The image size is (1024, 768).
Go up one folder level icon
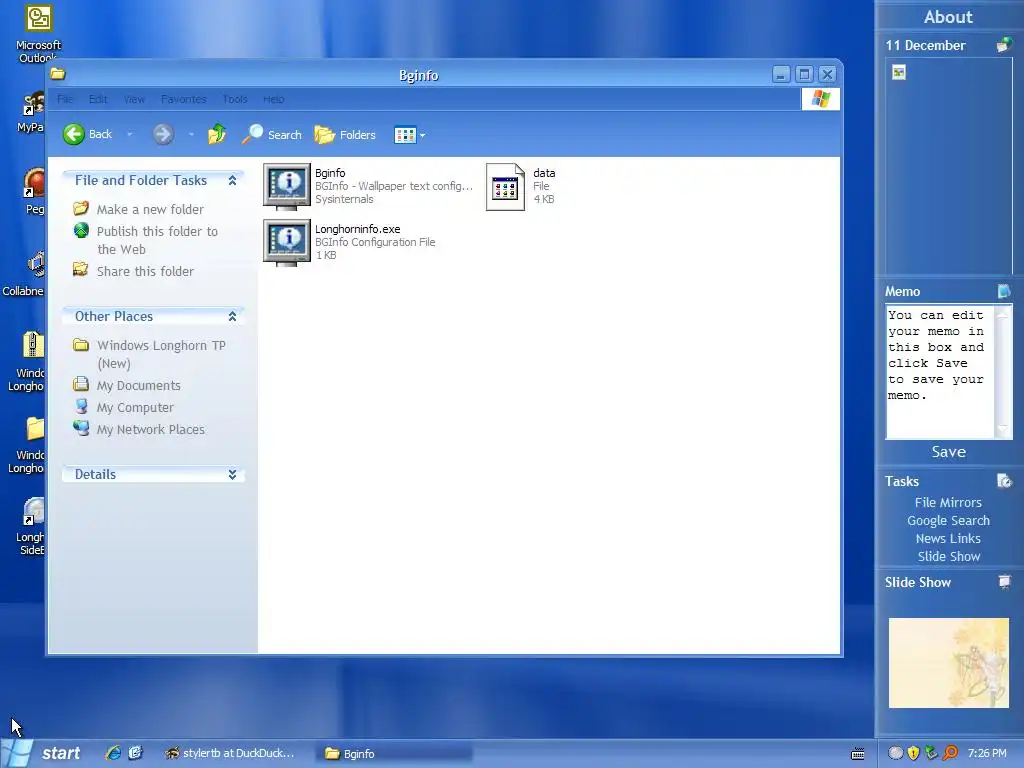tap(217, 135)
